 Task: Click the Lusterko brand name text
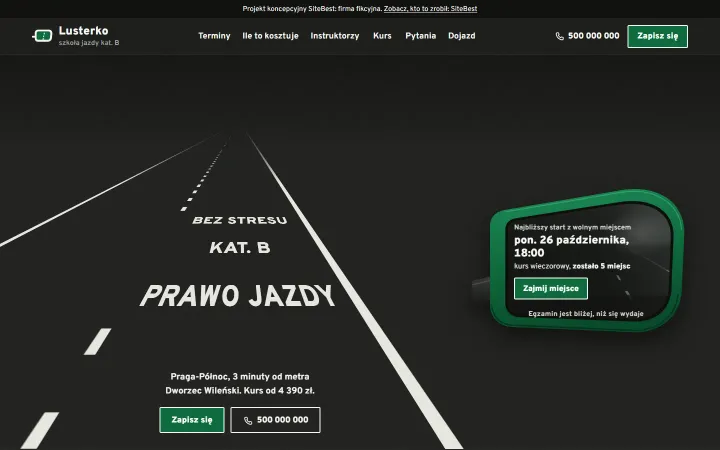(84, 31)
